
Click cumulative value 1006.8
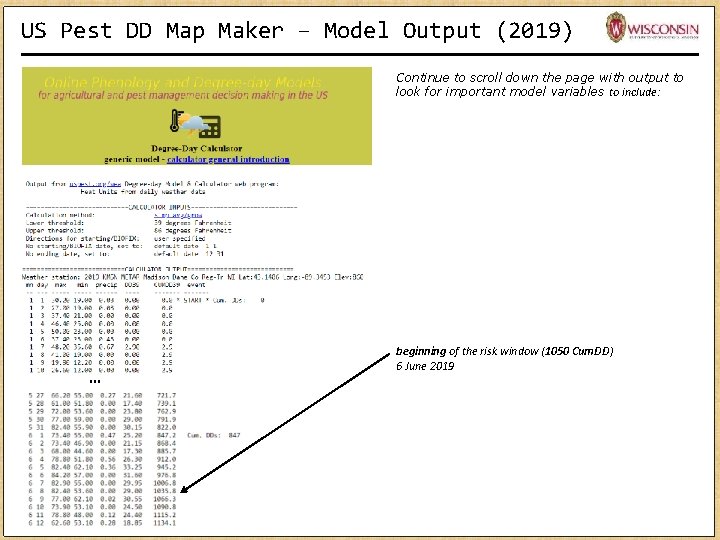[x=164, y=483]
